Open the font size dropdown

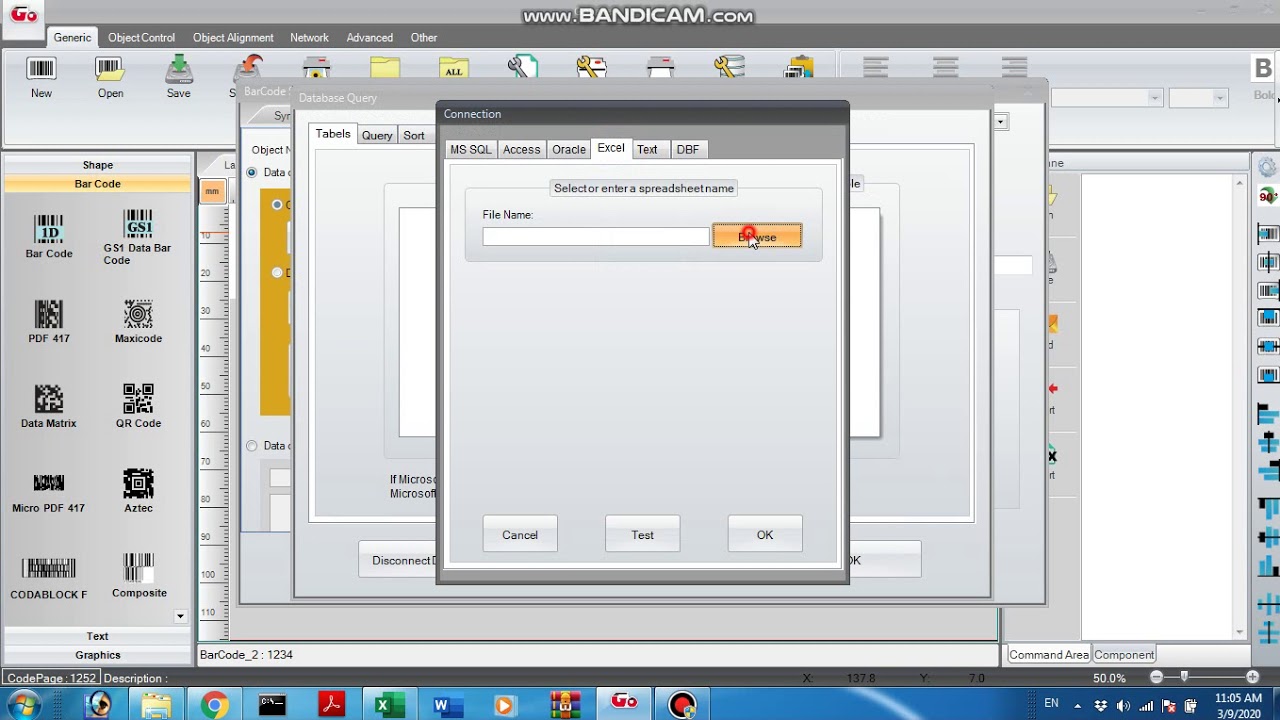1219,98
